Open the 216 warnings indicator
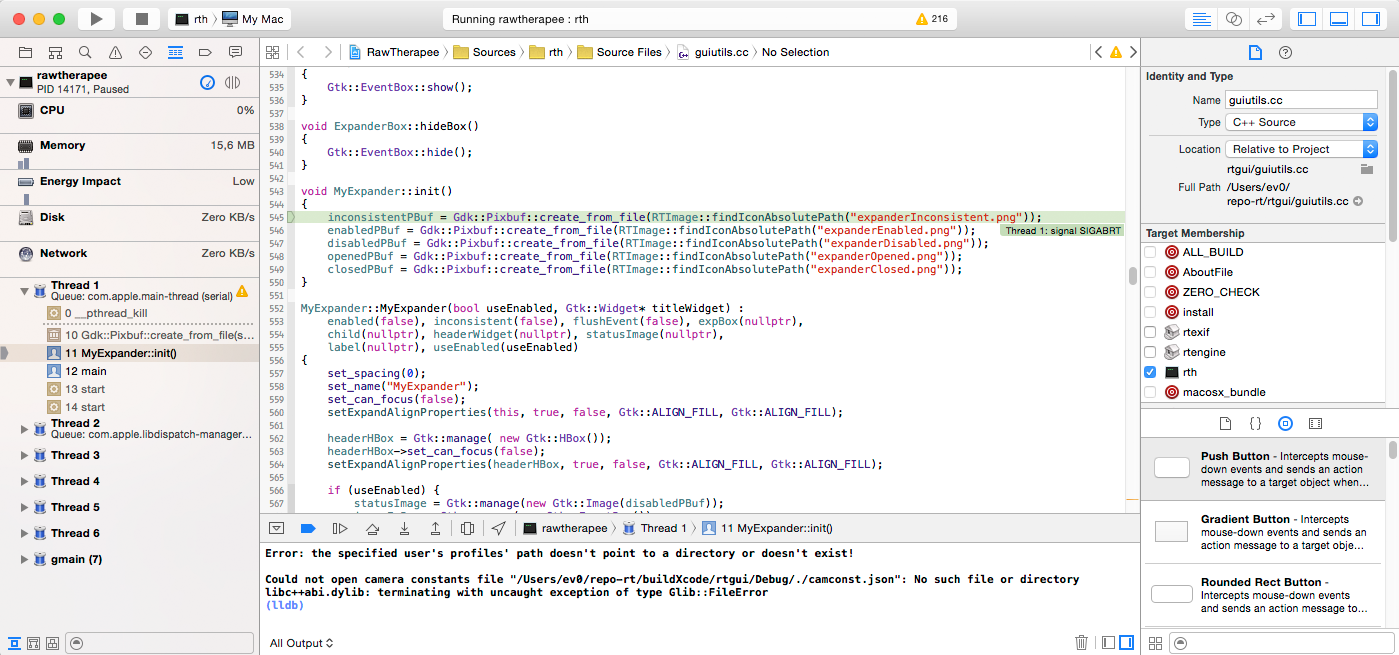 [x=932, y=19]
